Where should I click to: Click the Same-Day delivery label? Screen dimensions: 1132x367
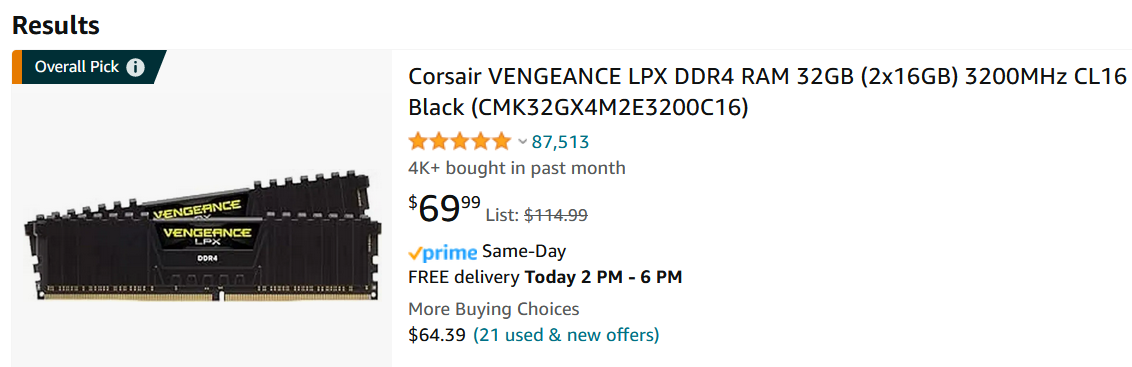pos(524,251)
